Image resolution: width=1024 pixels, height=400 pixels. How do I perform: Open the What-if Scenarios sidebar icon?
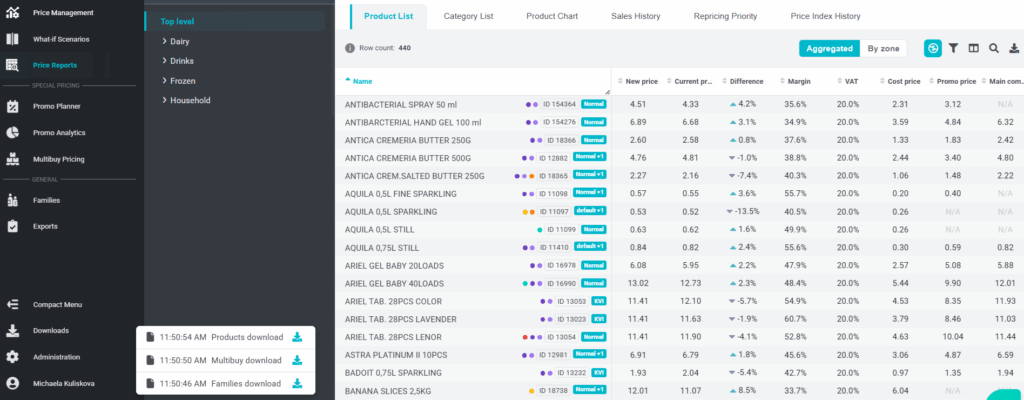click(x=12, y=39)
